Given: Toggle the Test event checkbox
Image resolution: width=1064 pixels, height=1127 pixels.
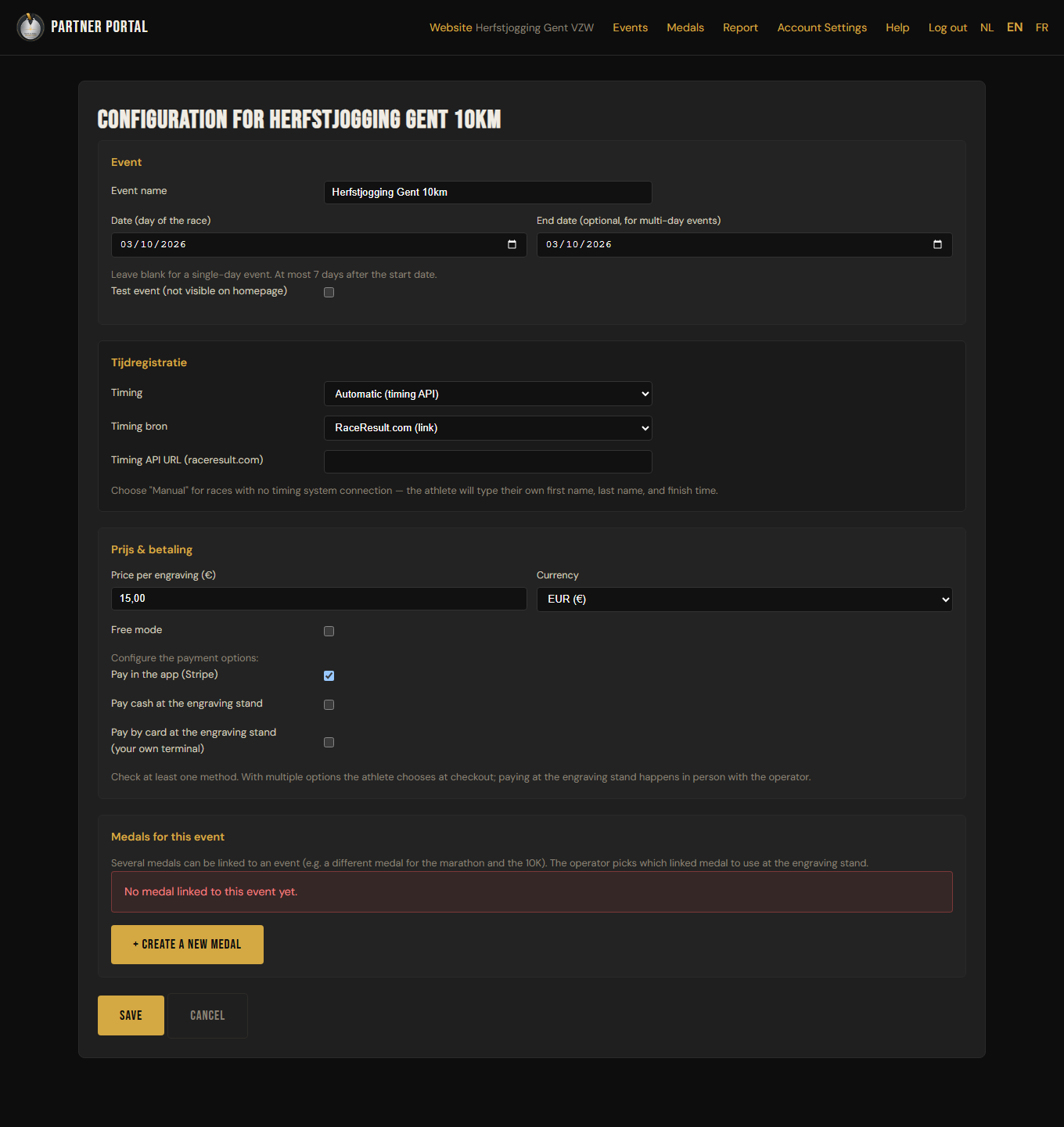Looking at the screenshot, I should [x=329, y=292].
